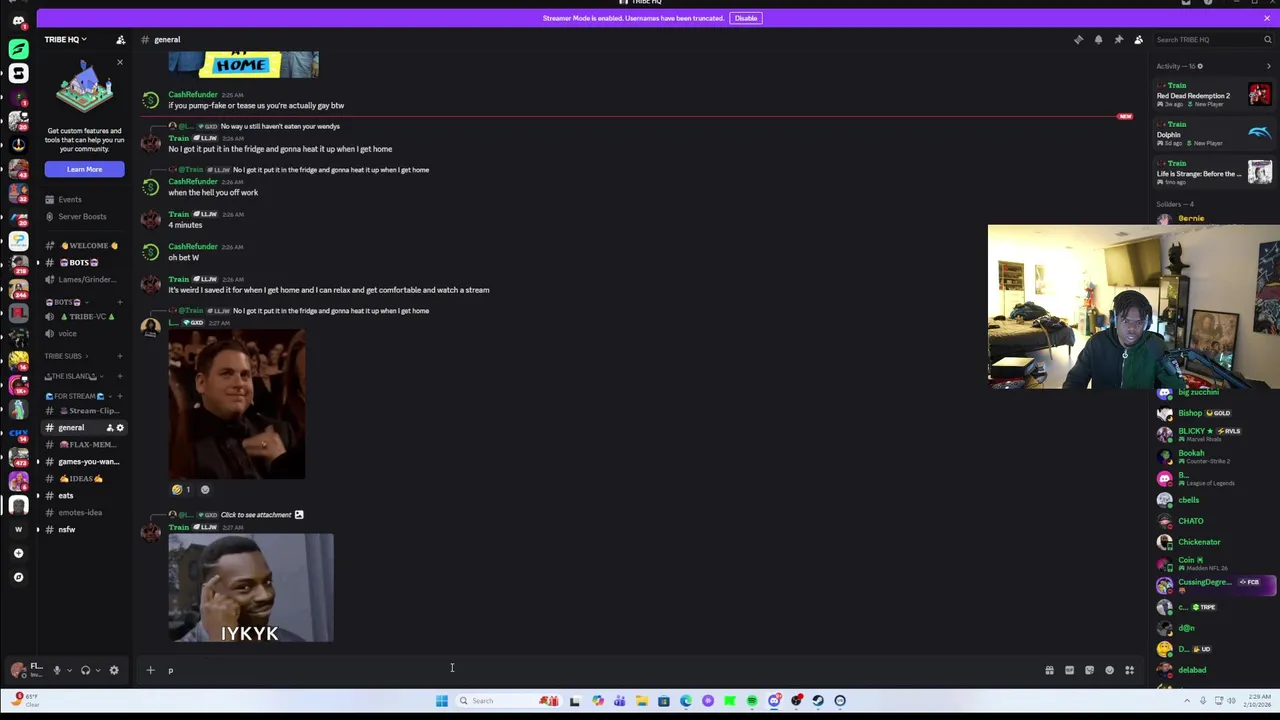Toggle microphone mute
This screenshot has width=1280, height=720.
(x=57, y=670)
